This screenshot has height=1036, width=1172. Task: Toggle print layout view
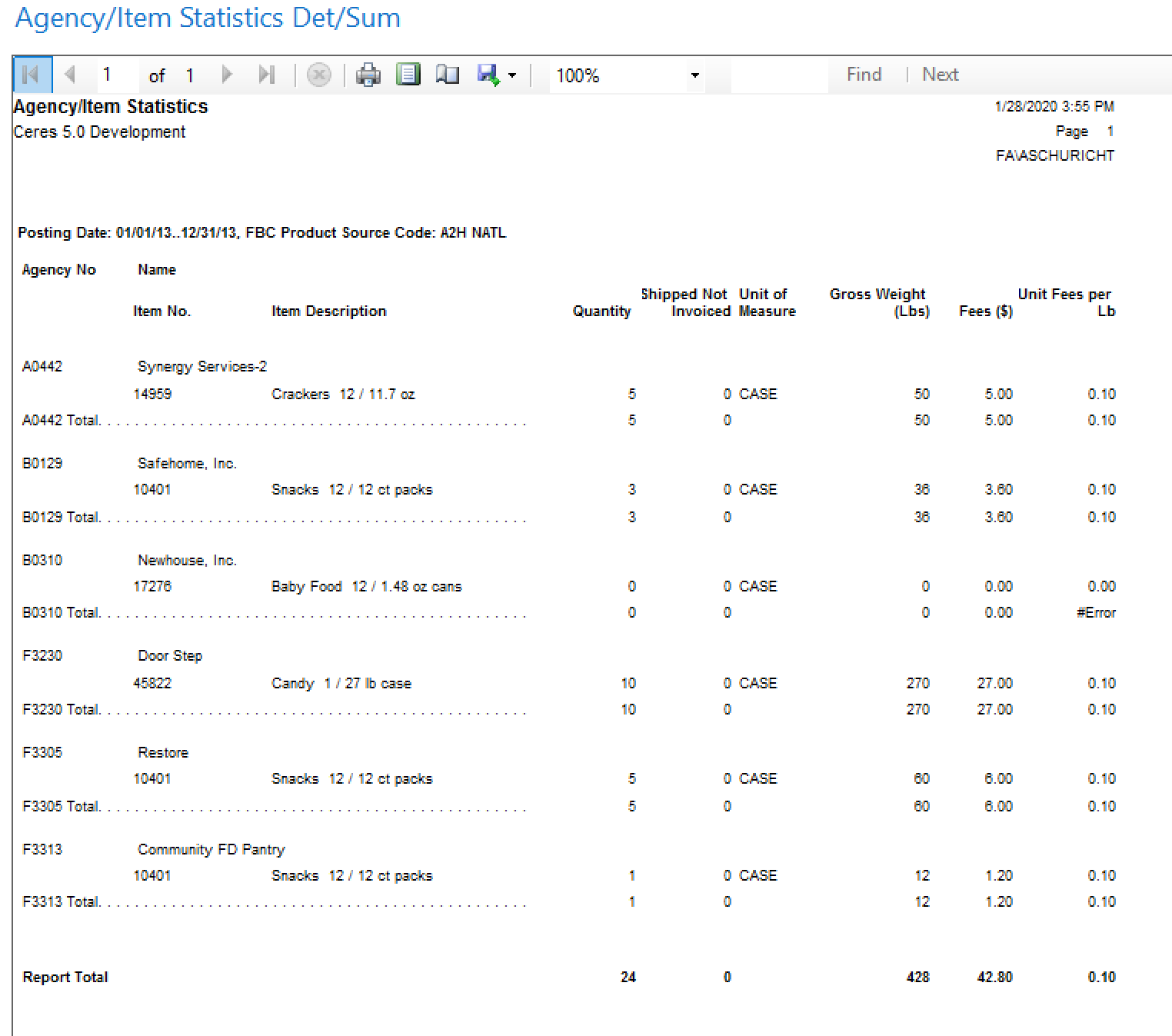tap(408, 75)
